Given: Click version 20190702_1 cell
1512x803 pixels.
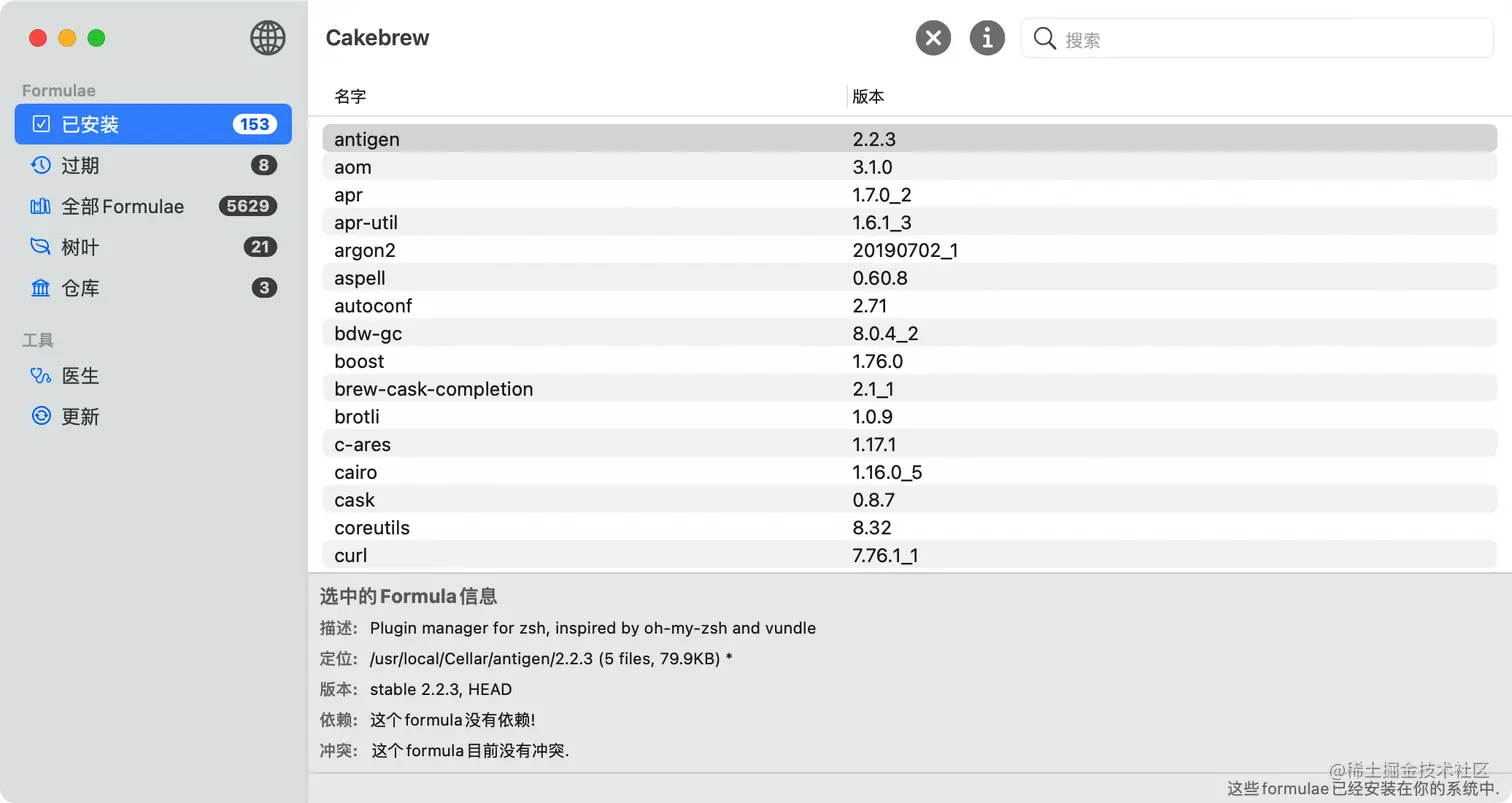Looking at the screenshot, I should [x=905, y=250].
